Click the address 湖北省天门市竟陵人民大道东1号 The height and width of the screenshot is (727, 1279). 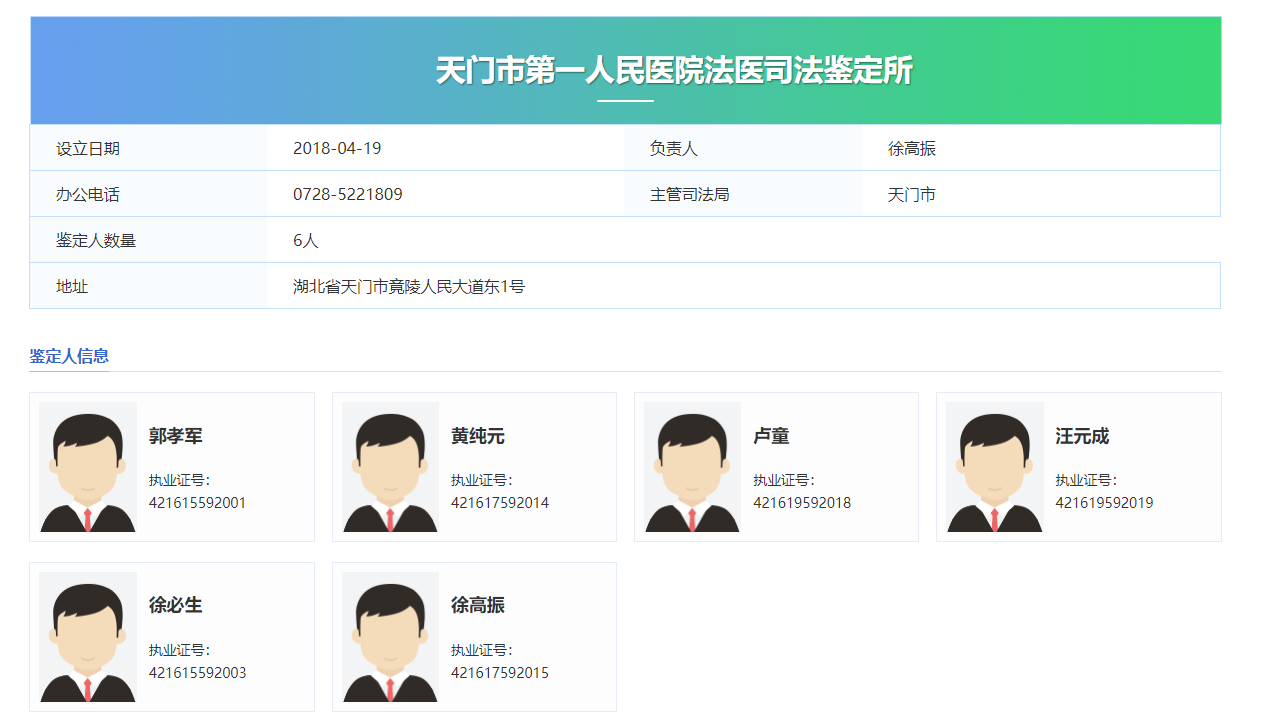tap(409, 286)
